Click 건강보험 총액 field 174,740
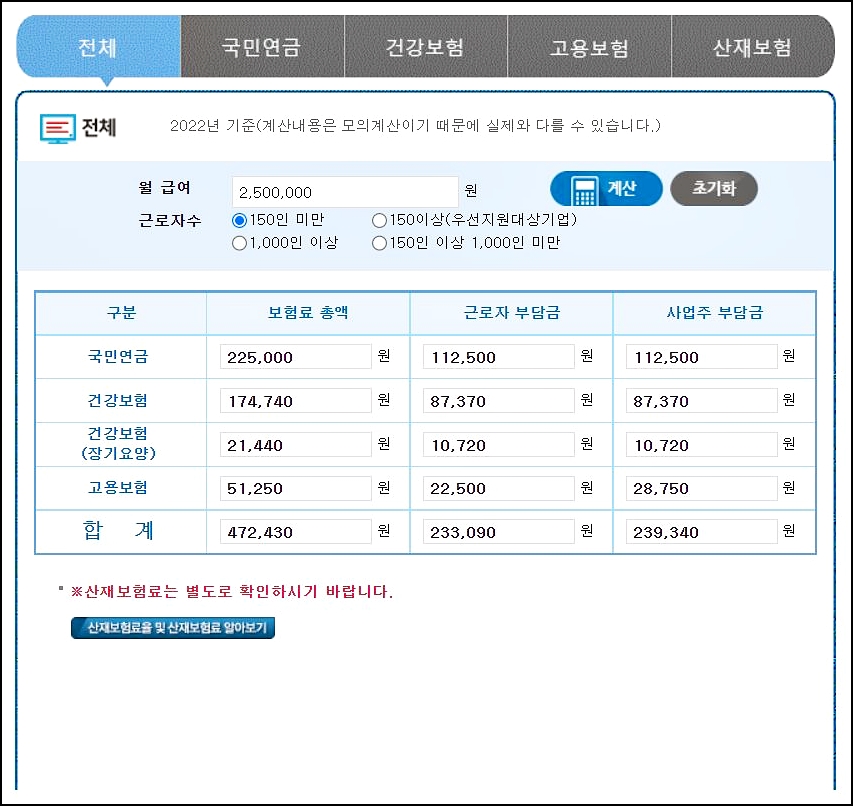This screenshot has width=853, height=806. click(x=295, y=401)
